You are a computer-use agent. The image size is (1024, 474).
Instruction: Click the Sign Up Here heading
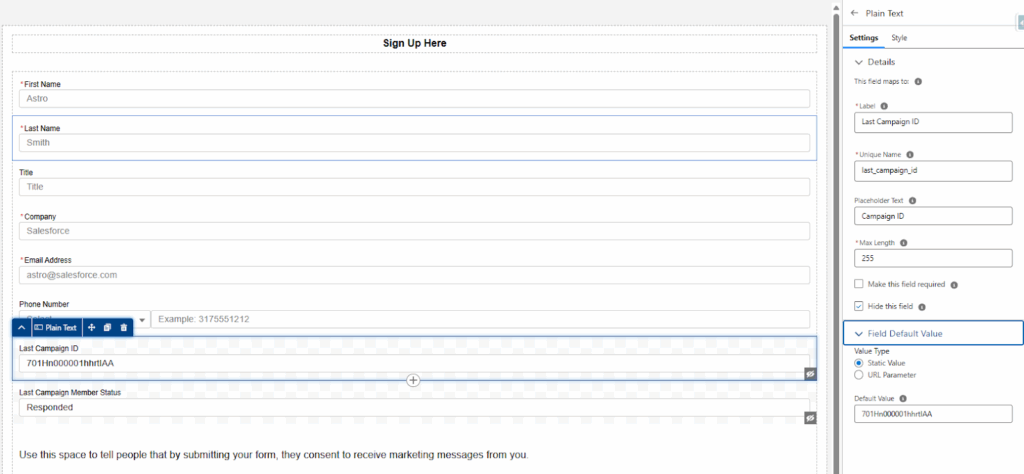coord(415,43)
